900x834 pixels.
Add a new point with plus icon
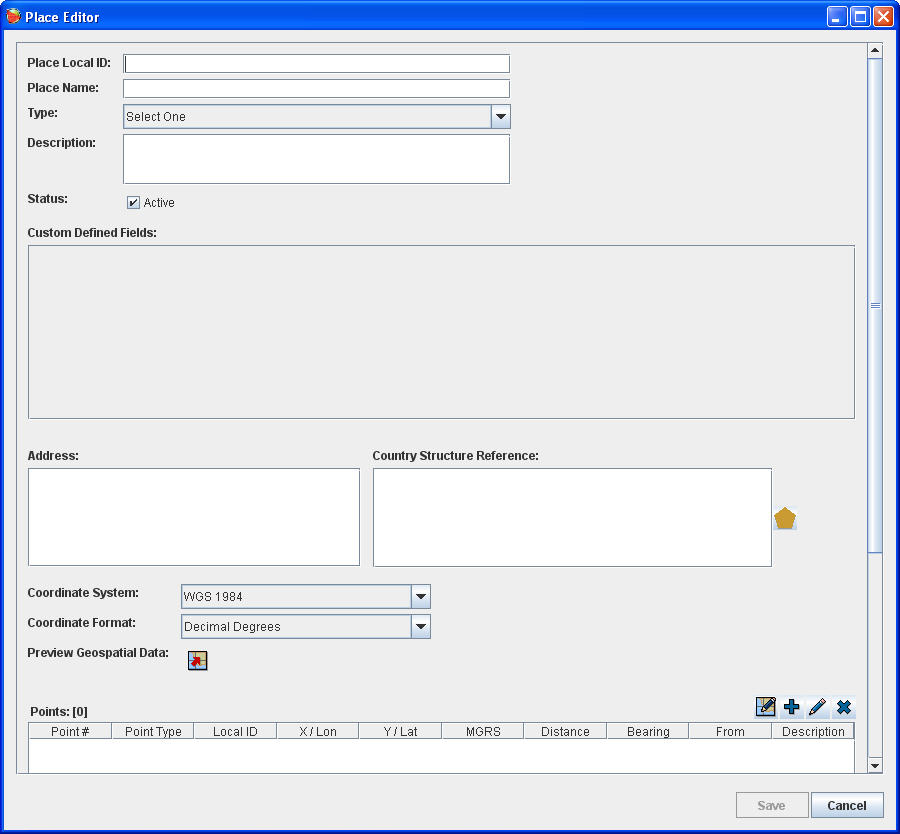tap(792, 707)
